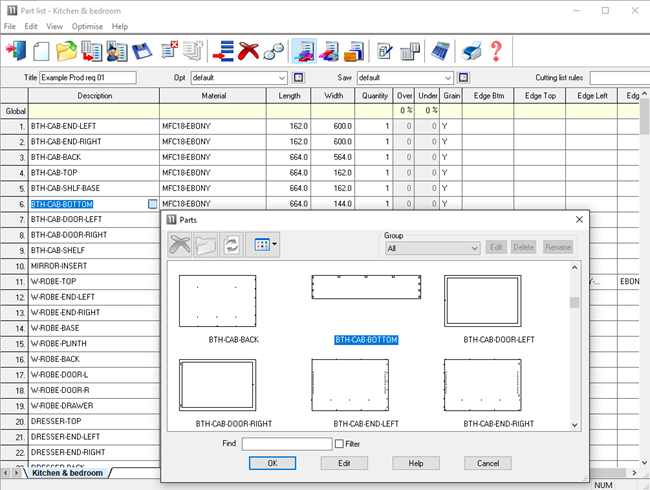
Task: Open the Group dropdown showing All
Action: click(x=432, y=247)
